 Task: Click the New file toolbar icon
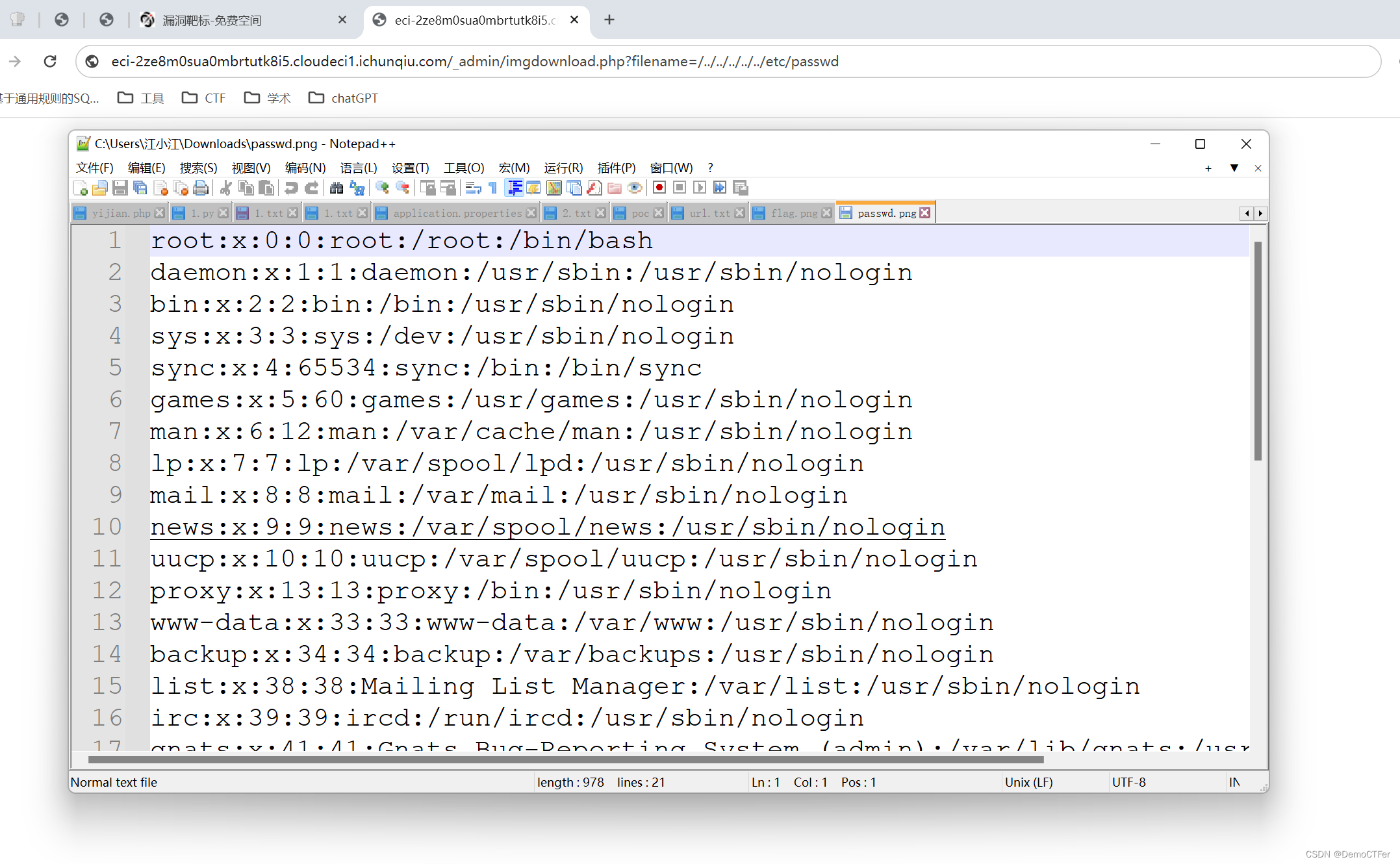click(81, 188)
